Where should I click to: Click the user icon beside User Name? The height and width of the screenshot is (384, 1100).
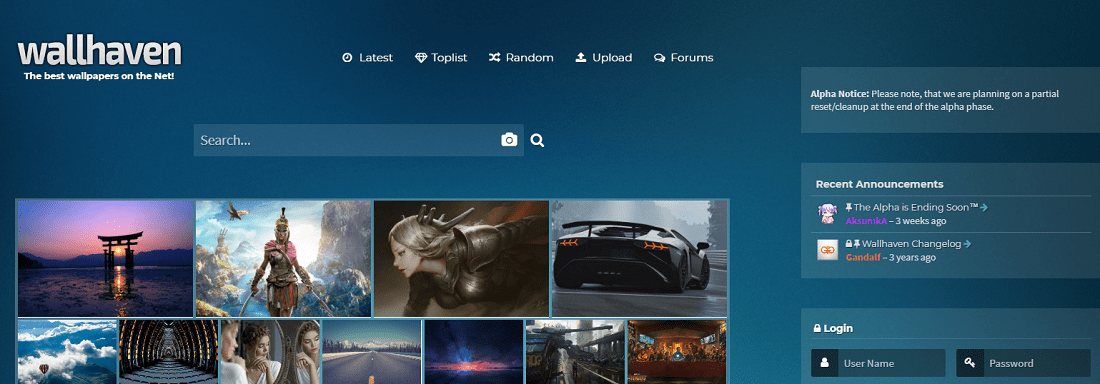824,363
